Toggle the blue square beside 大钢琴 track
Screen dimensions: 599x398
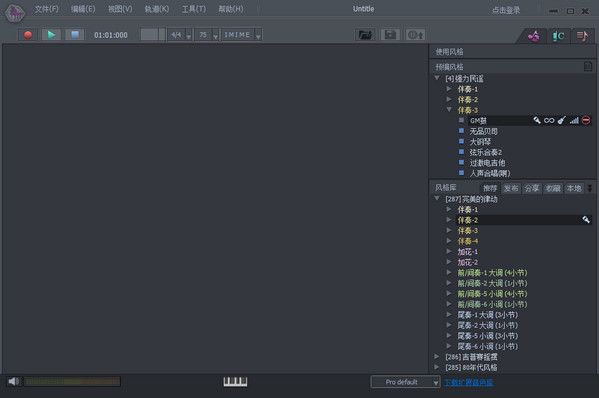pyautogui.click(x=461, y=141)
